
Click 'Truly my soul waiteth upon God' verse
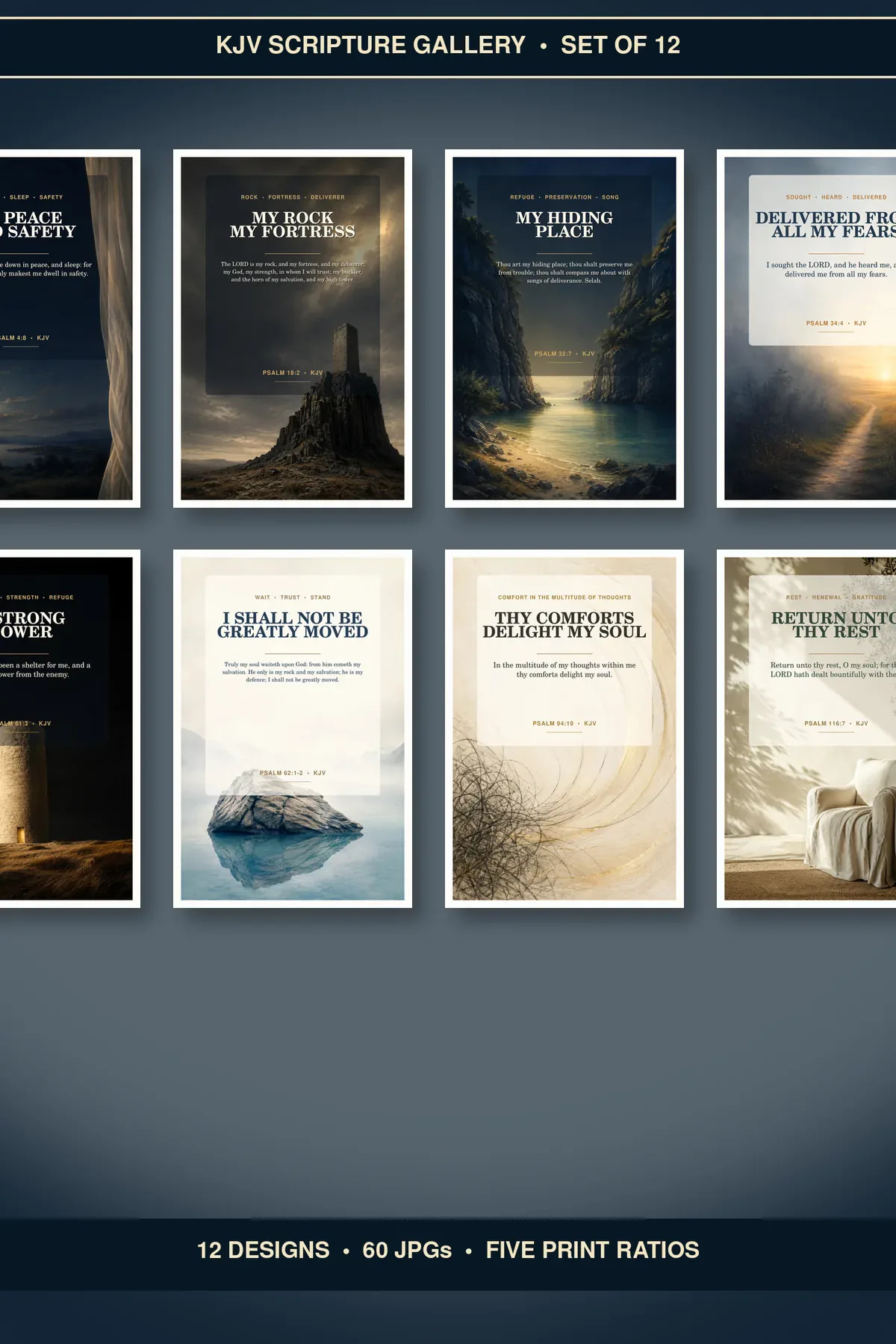[293, 672]
